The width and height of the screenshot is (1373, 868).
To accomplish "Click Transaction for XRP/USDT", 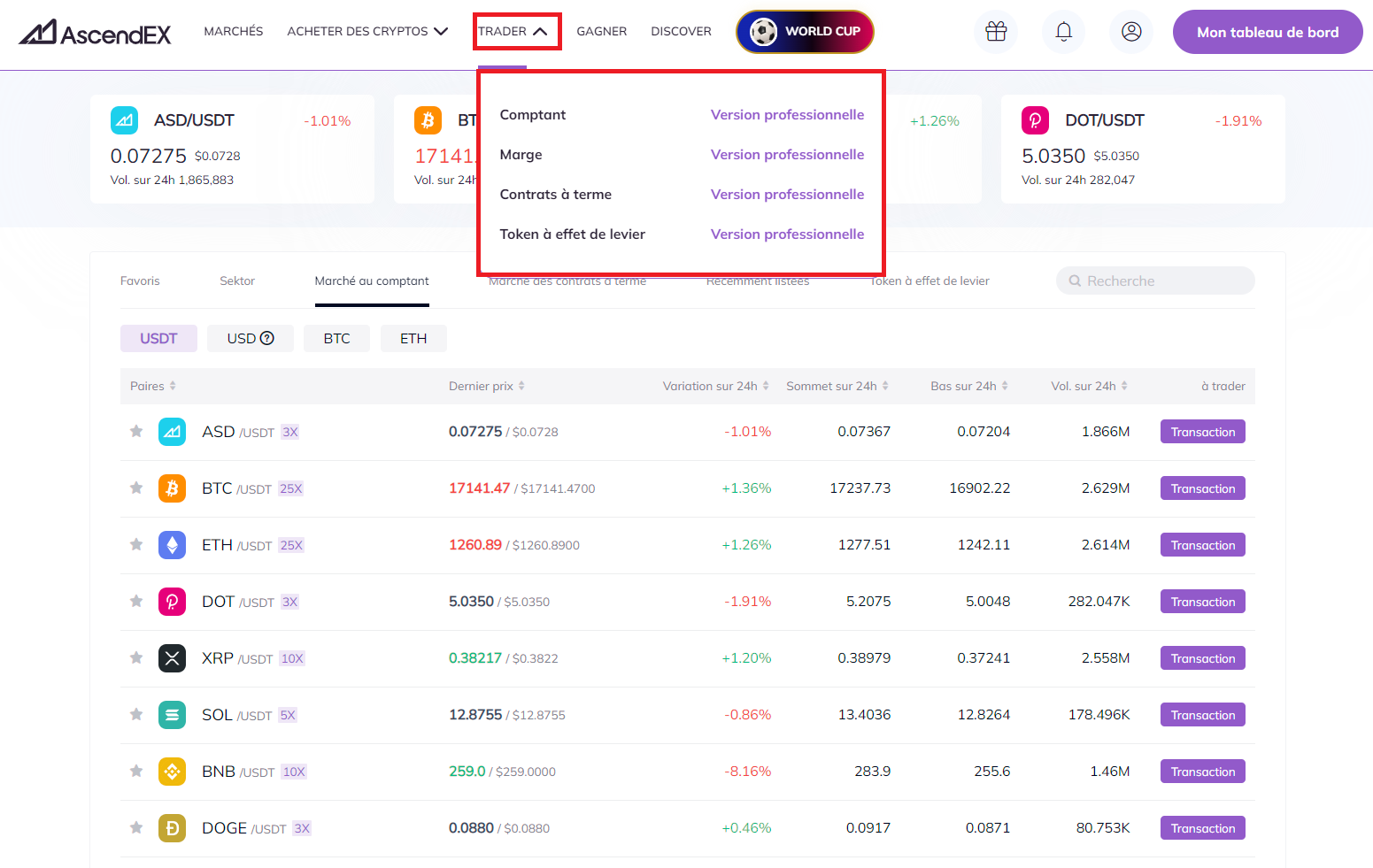I will coord(1203,658).
